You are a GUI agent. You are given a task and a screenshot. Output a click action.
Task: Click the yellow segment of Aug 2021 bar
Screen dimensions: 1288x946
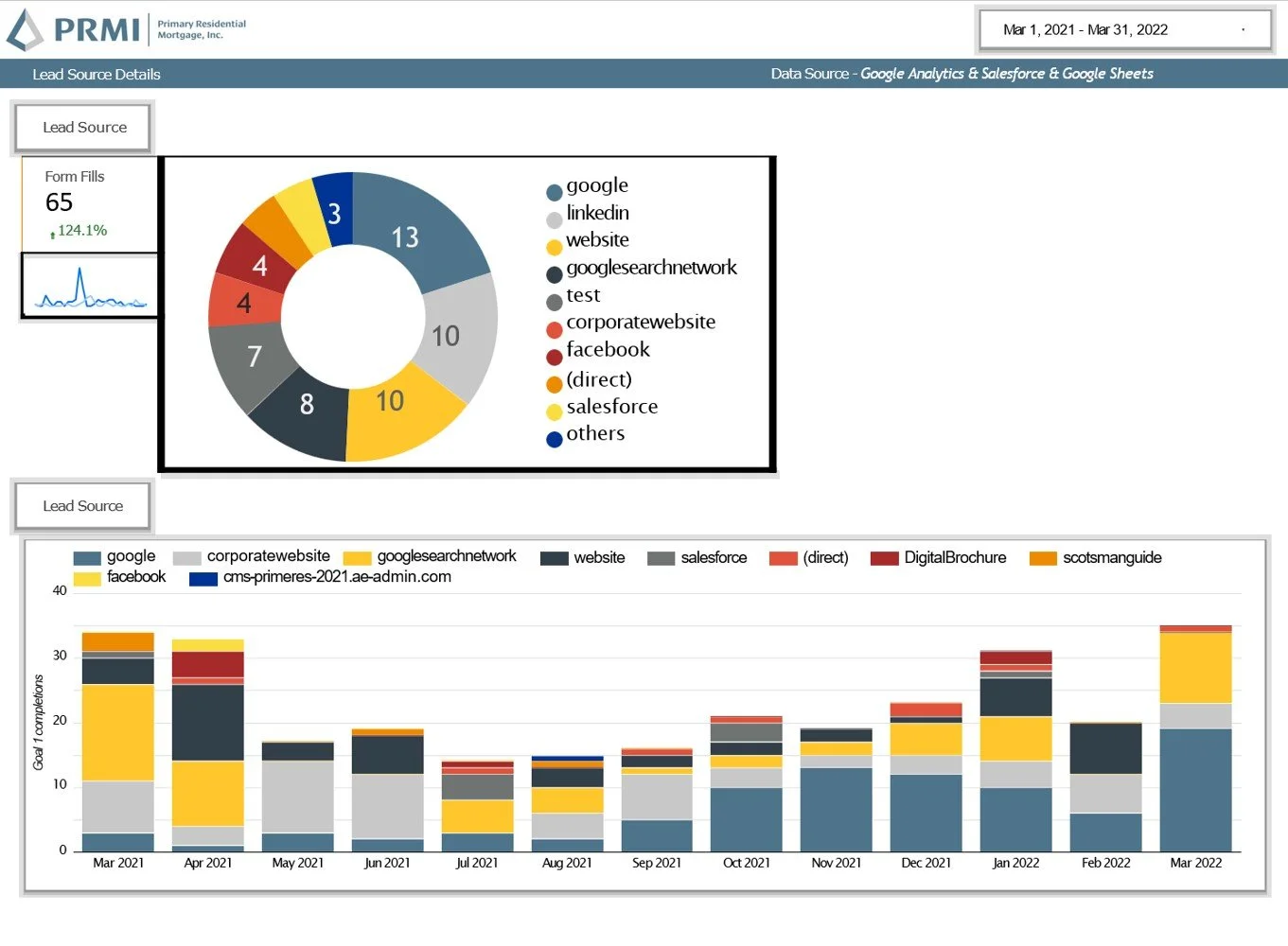[x=568, y=800]
